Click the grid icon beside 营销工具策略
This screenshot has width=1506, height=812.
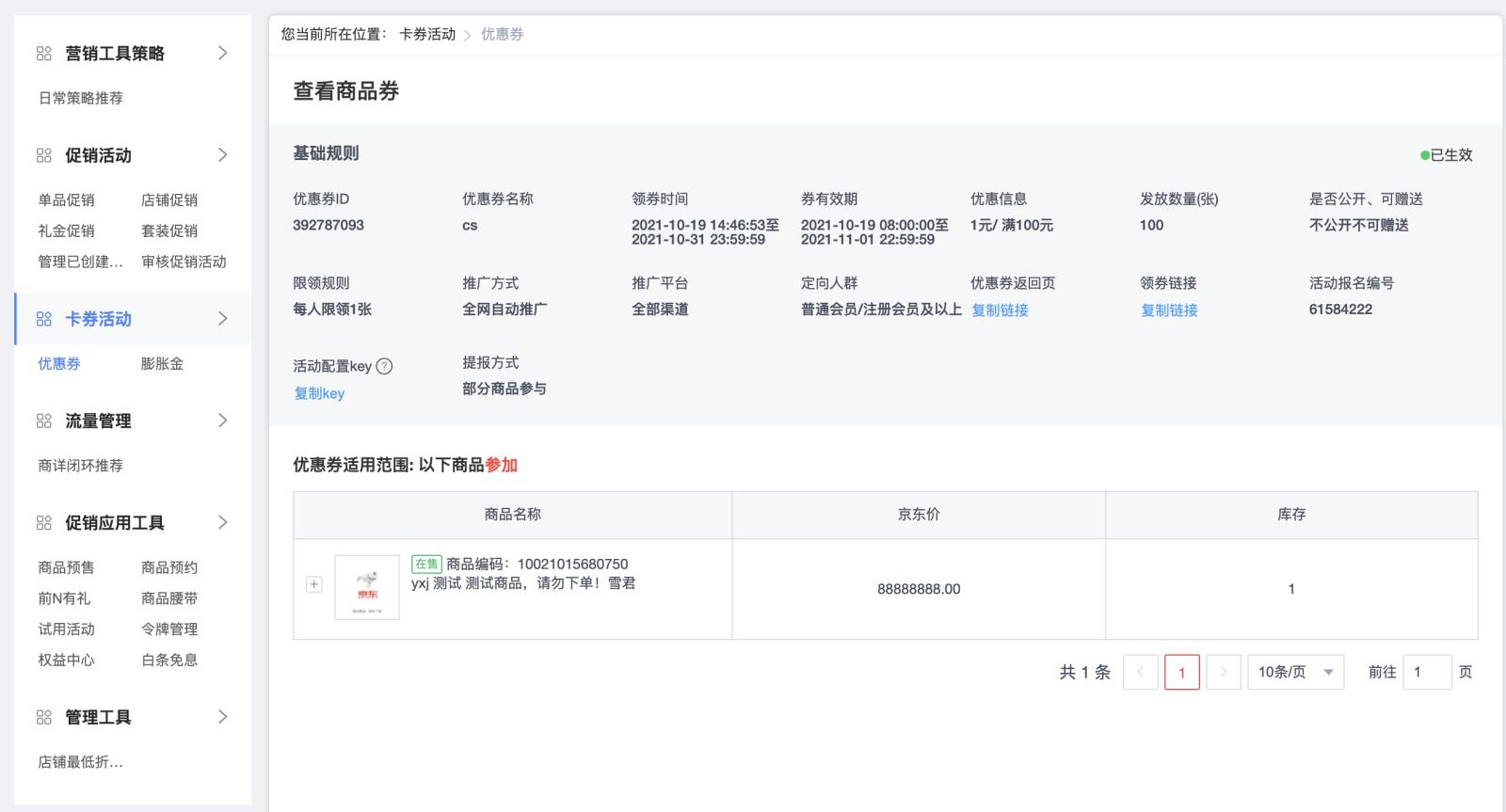(44, 54)
